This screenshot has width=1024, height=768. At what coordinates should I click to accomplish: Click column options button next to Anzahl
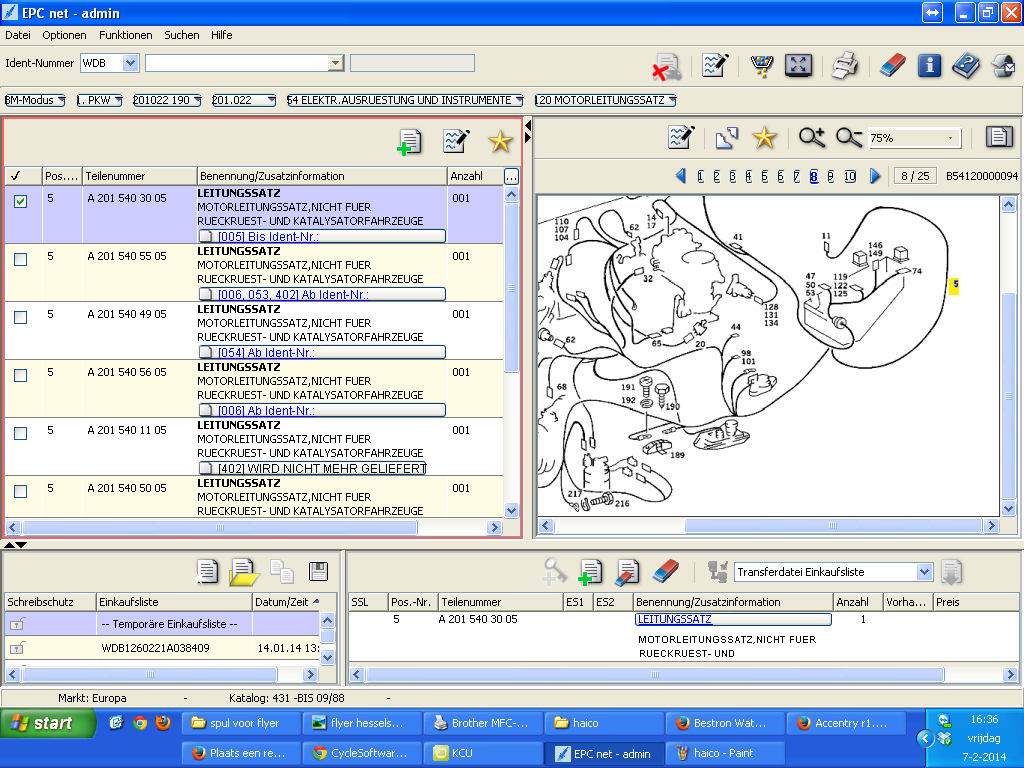(511, 176)
